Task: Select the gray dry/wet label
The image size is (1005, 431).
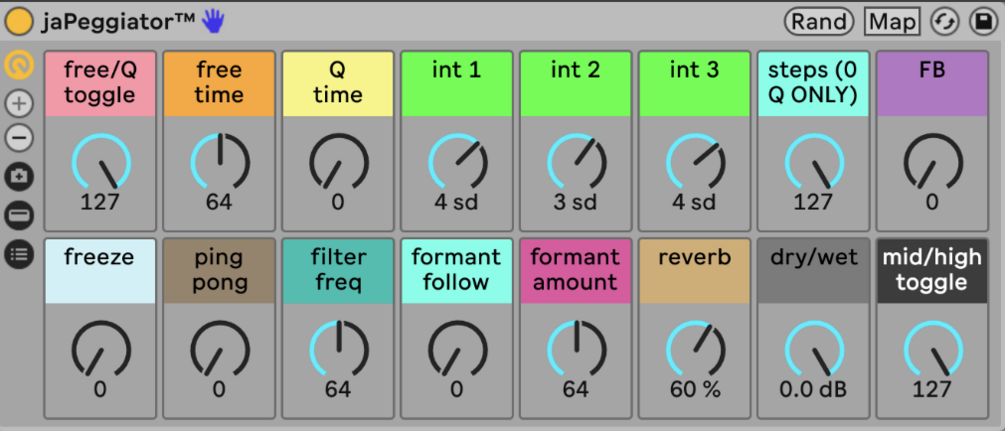Action: 814,271
